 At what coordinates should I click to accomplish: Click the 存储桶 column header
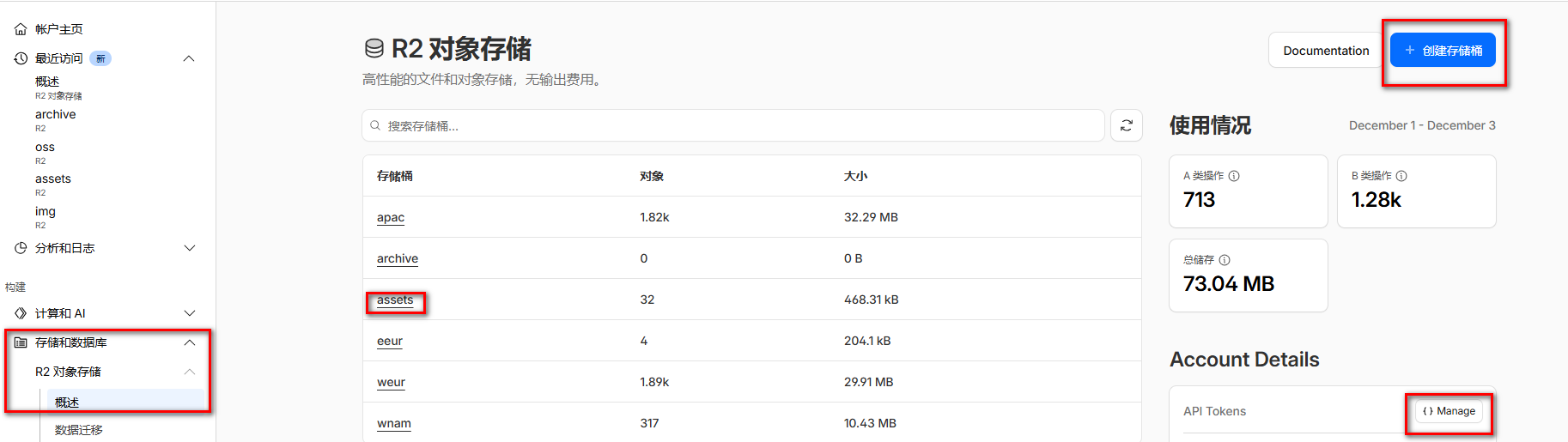tap(395, 176)
